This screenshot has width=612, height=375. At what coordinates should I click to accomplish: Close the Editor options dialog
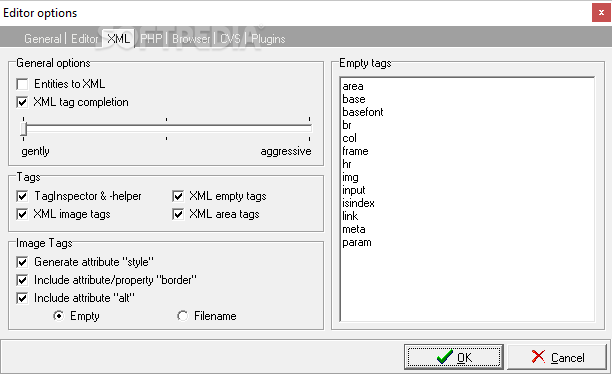[601, 12]
